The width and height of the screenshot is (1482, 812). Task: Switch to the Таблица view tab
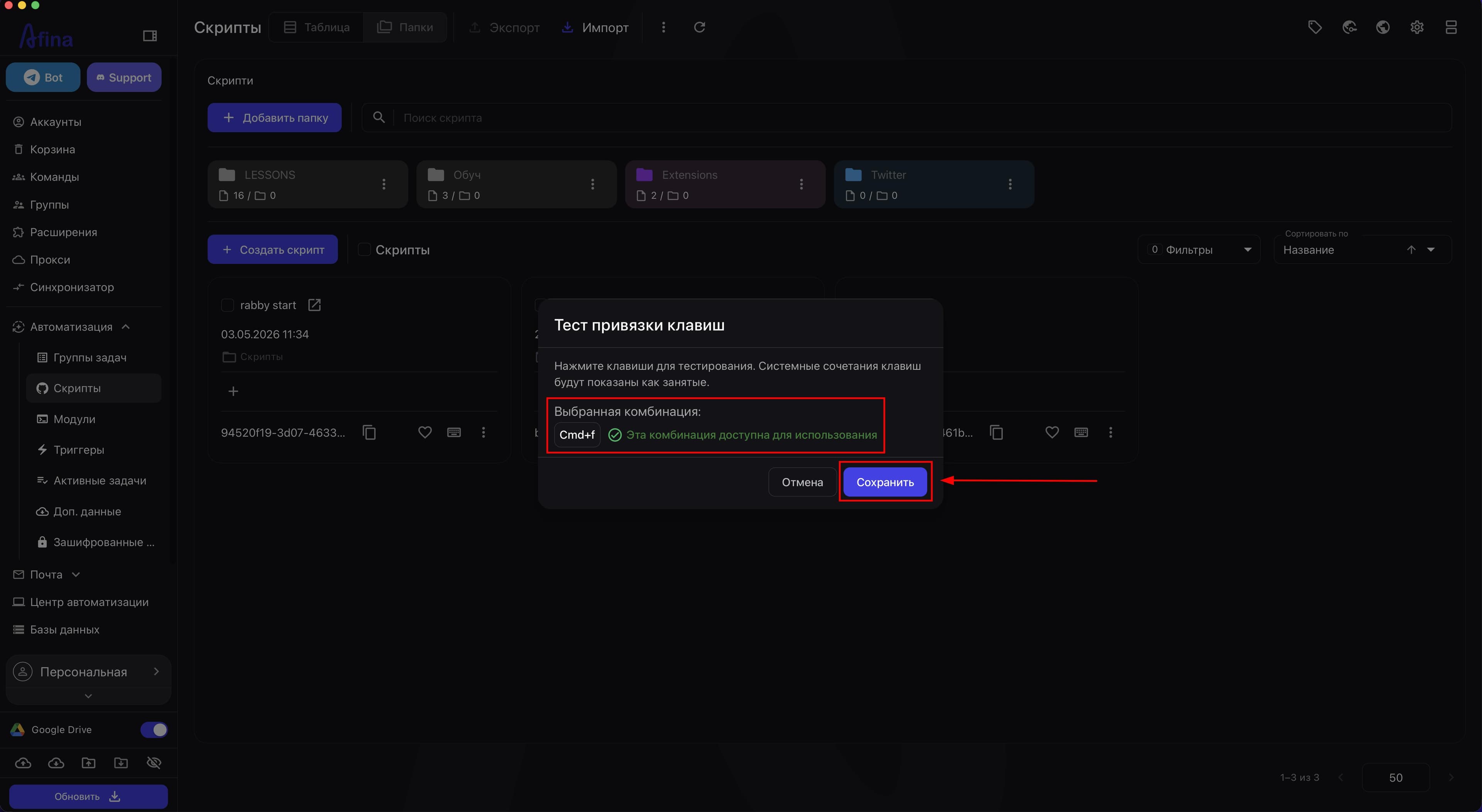pos(316,27)
